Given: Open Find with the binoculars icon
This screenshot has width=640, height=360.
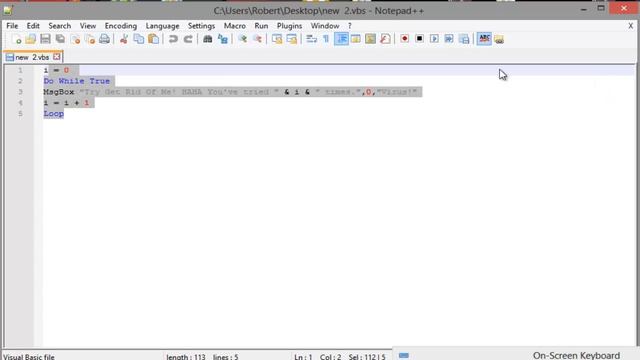Looking at the screenshot, I should pyautogui.click(x=207, y=39).
